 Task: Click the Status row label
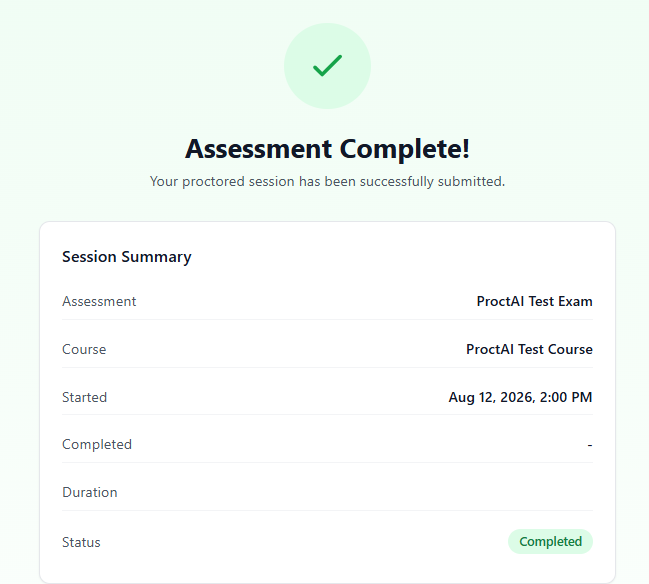(81, 542)
